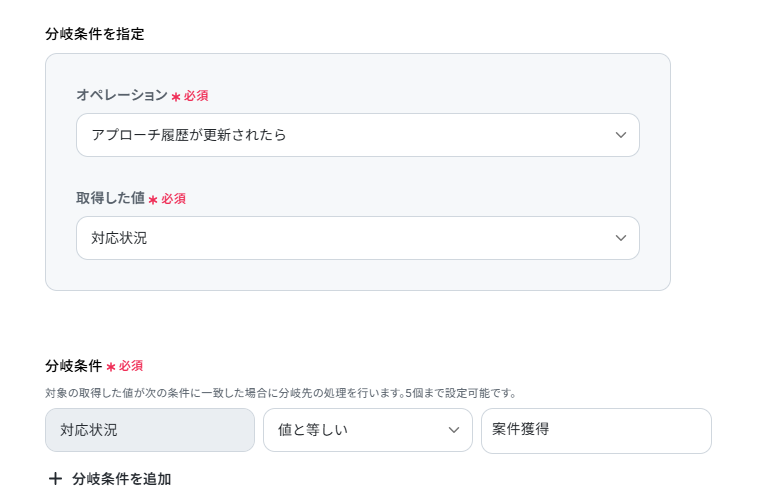
Task: Click the 分岐条件を指定 section heading
Action: (x=95, y=34)
